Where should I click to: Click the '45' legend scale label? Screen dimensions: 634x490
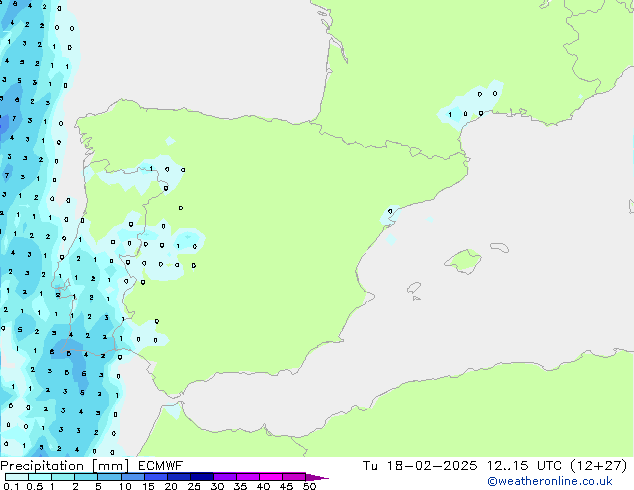click(x=286, y=486)
